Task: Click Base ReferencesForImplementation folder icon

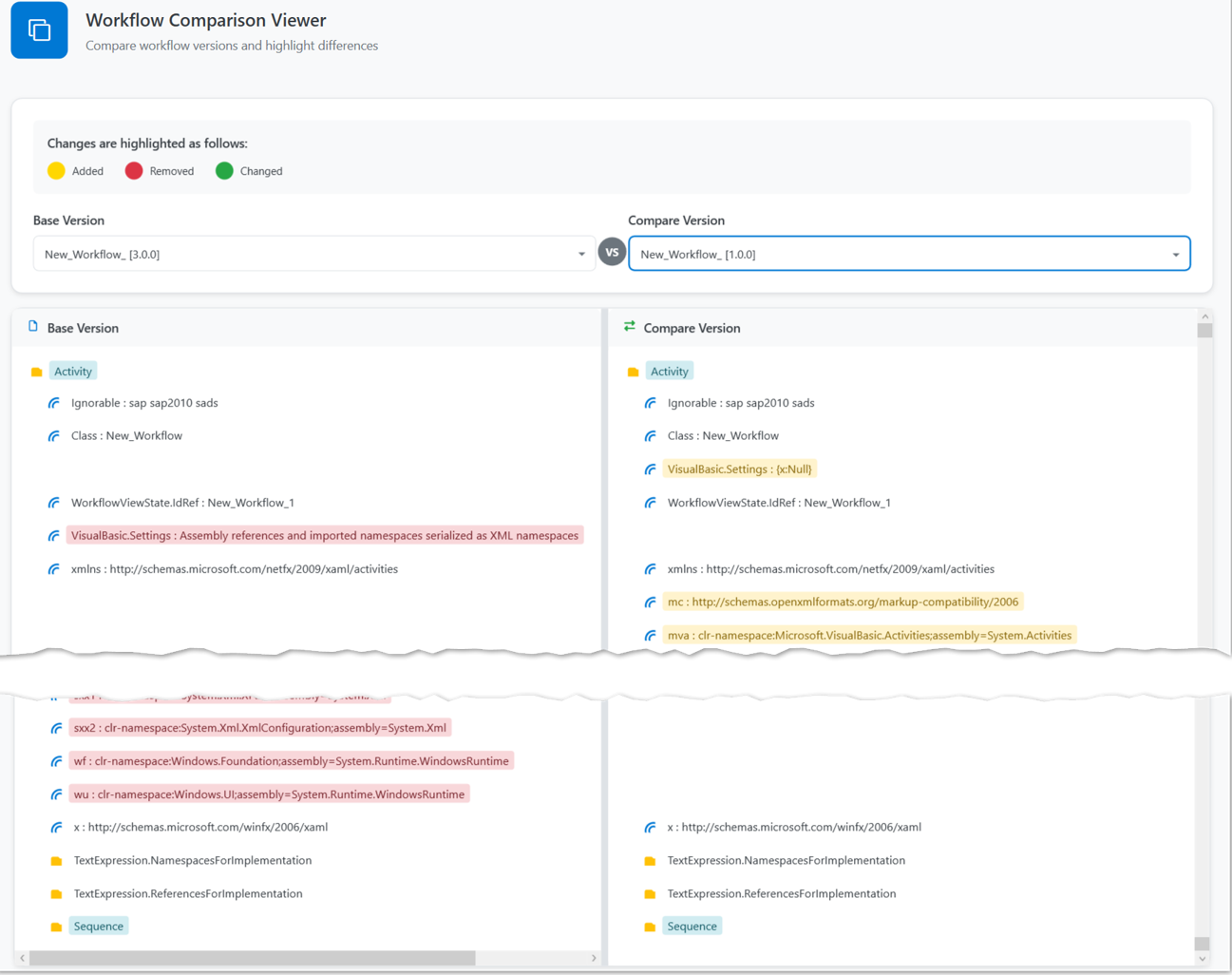Action: [56, 894]
